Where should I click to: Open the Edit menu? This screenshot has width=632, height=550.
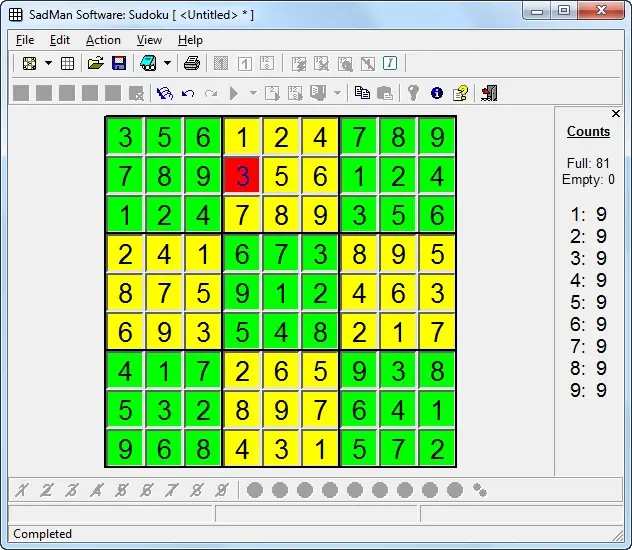tap(60, 40)
